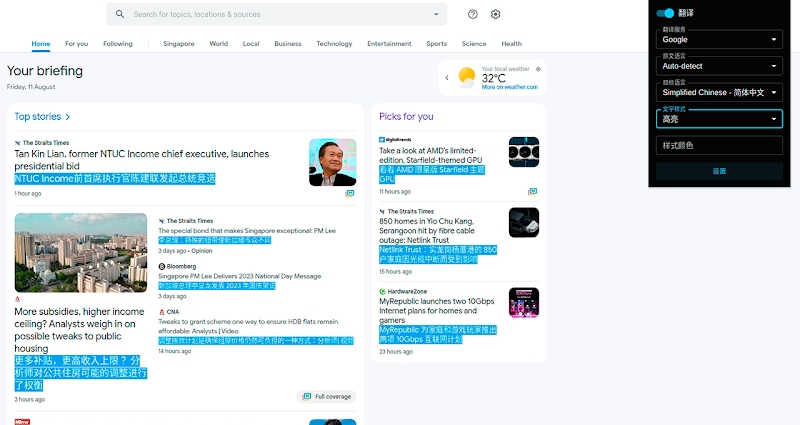Open the Singapore news tab
This screenshot has height=425, width=800.
179,44
